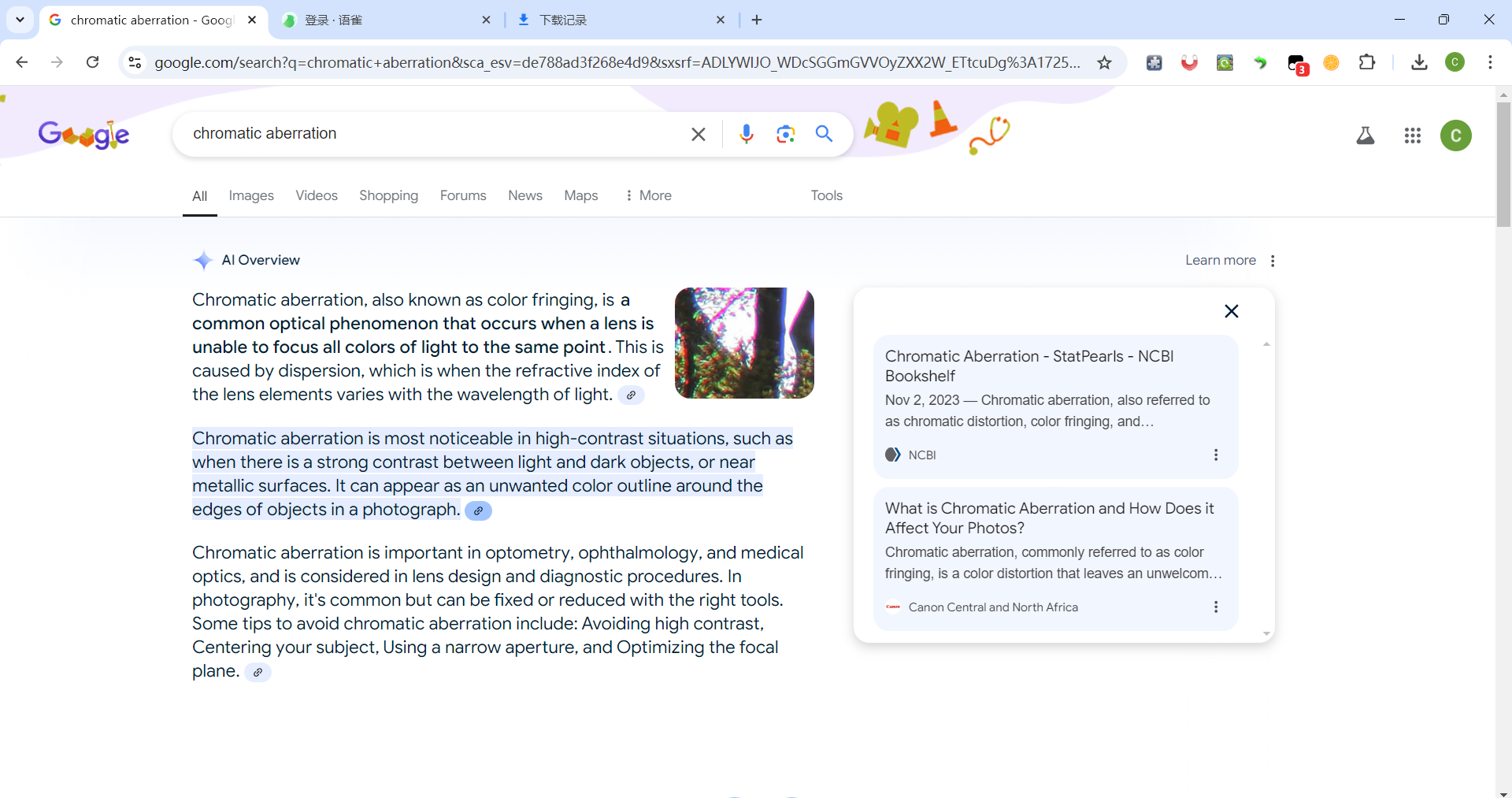Viewport: 1512px width, 798px height.
Task: Start voice search with microphone icon
Action: [x=747, y=134]
